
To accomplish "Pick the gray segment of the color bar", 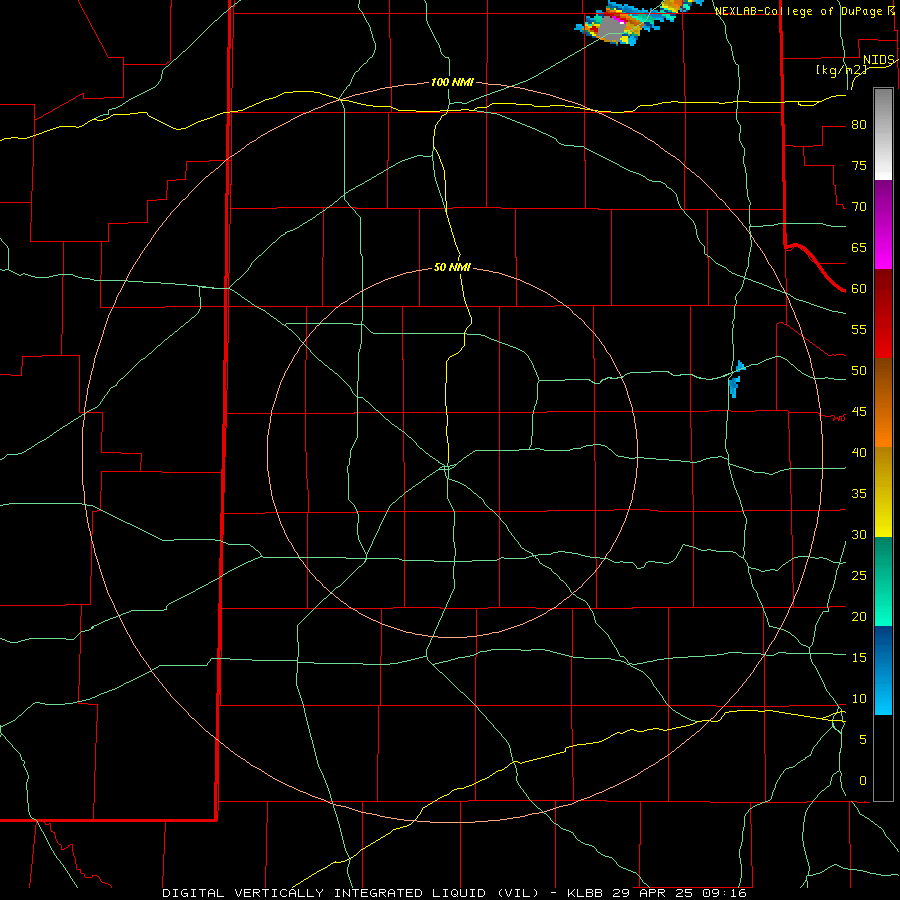I will coord(883,134).
